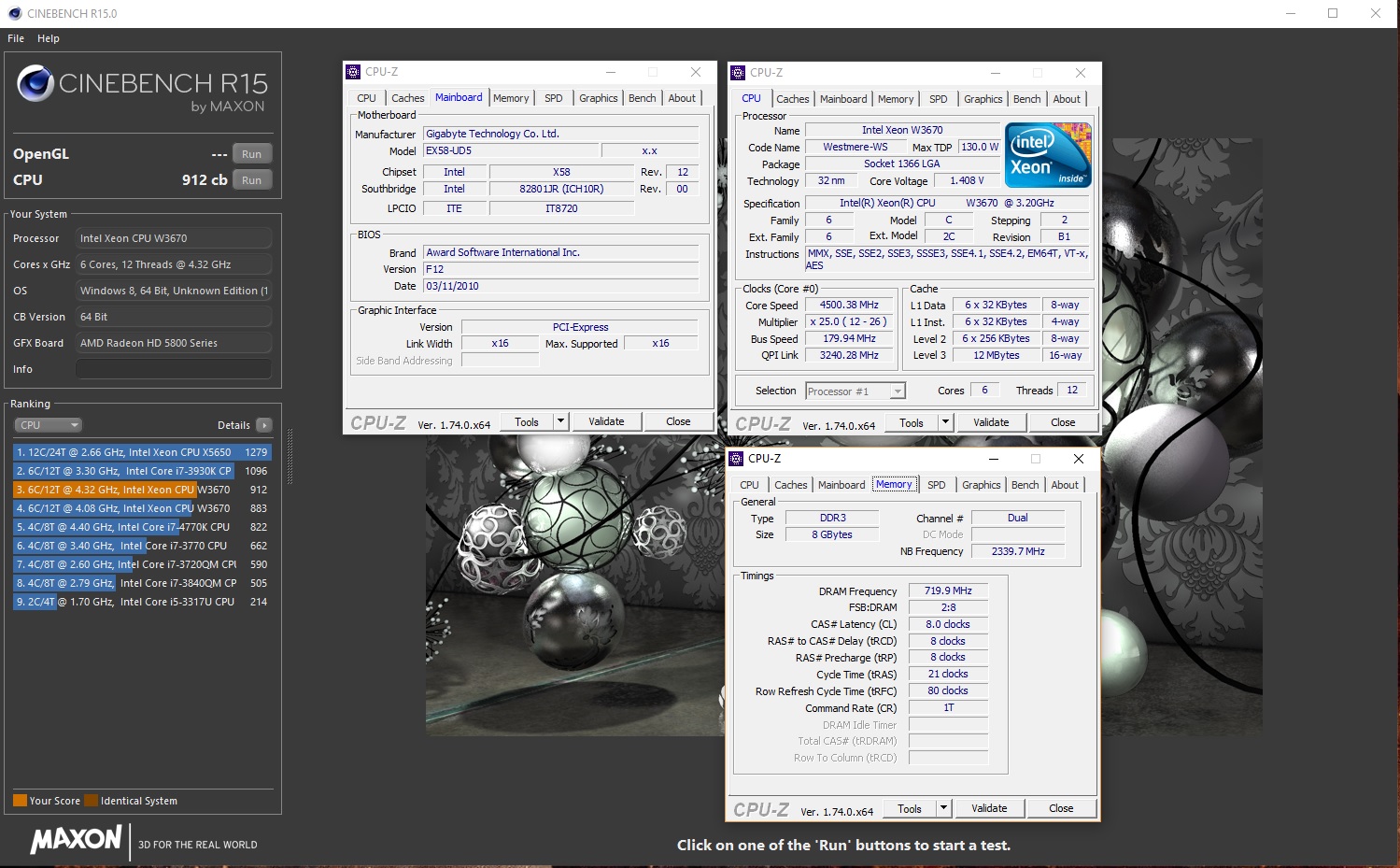Open the Details arrow in Ranking panel
The image size is (1400, 868).
click(264, 425)
